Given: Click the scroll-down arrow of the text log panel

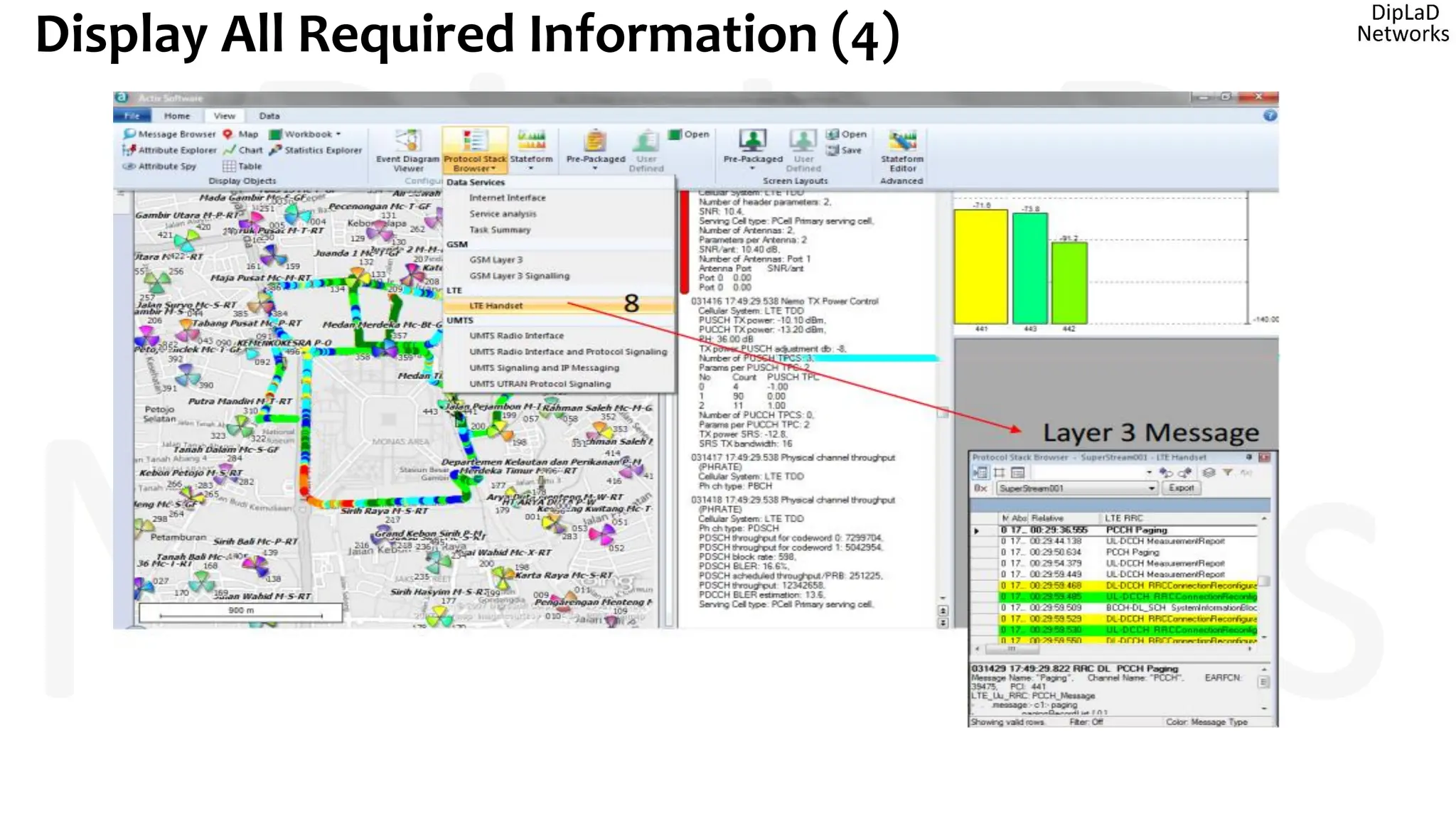Looking at the screenshot, I should click(943, 599).
